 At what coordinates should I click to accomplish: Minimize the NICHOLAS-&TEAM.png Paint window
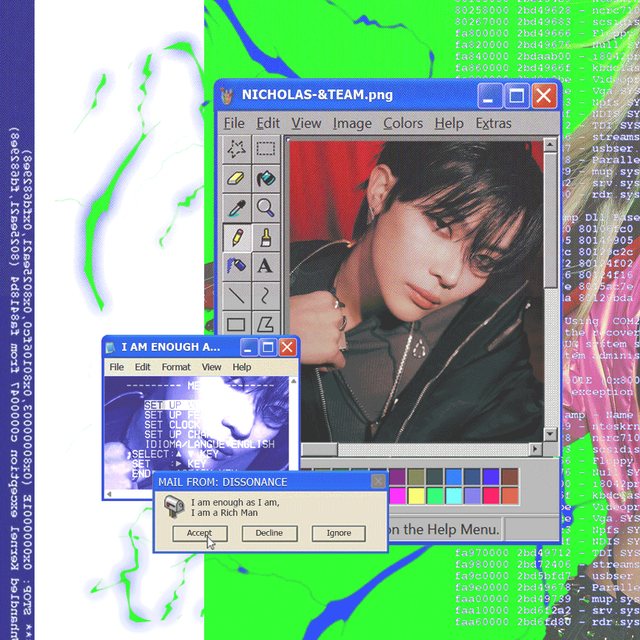pos(489,96)
